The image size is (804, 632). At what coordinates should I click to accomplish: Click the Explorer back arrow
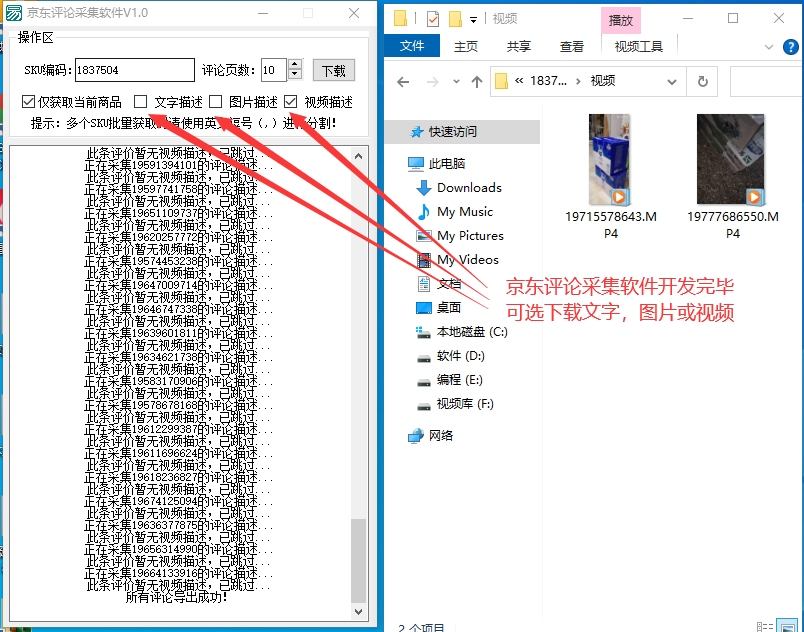click(x=404, y=81)
